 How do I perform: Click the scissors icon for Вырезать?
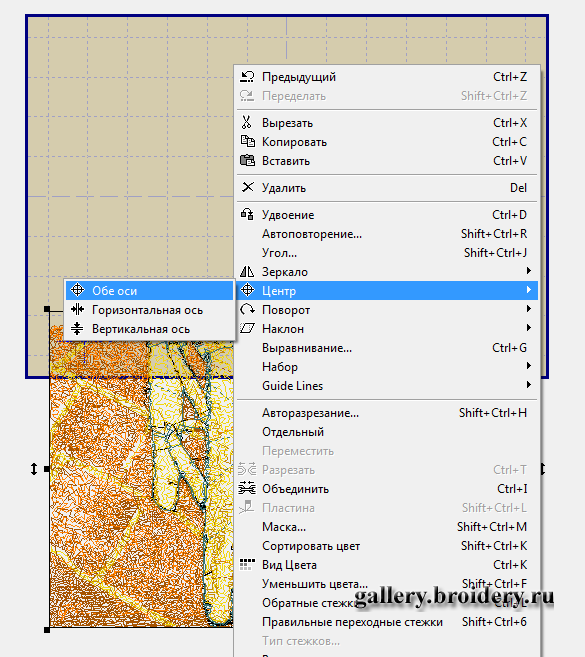pyautogui.click(x=247, y=122)
